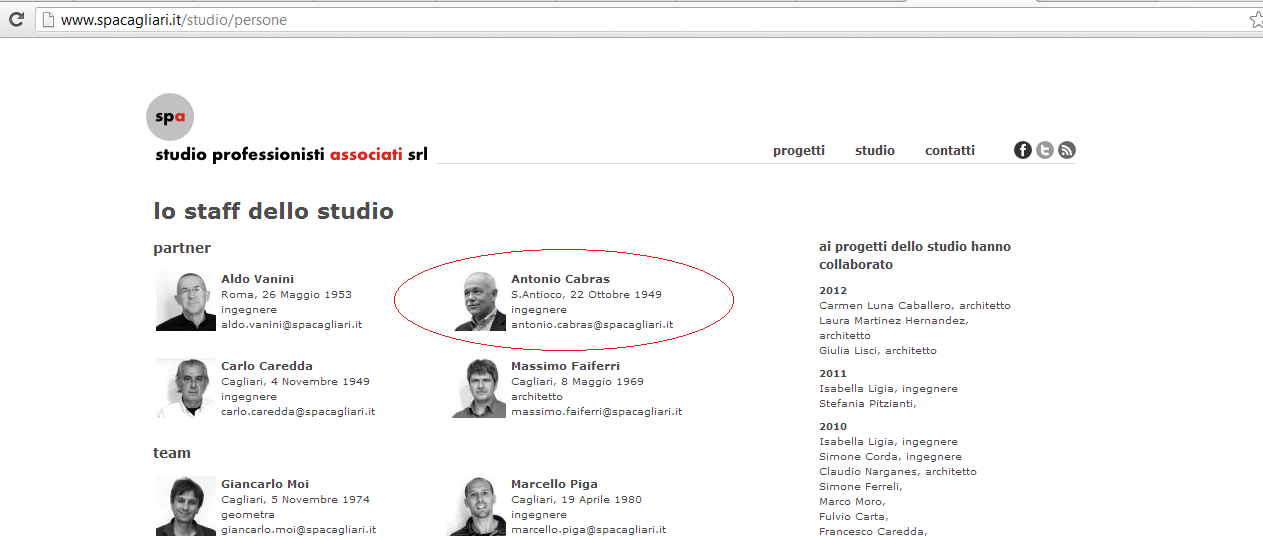
Task: Open the Facebook social icon
Action: click(1023, 150)
